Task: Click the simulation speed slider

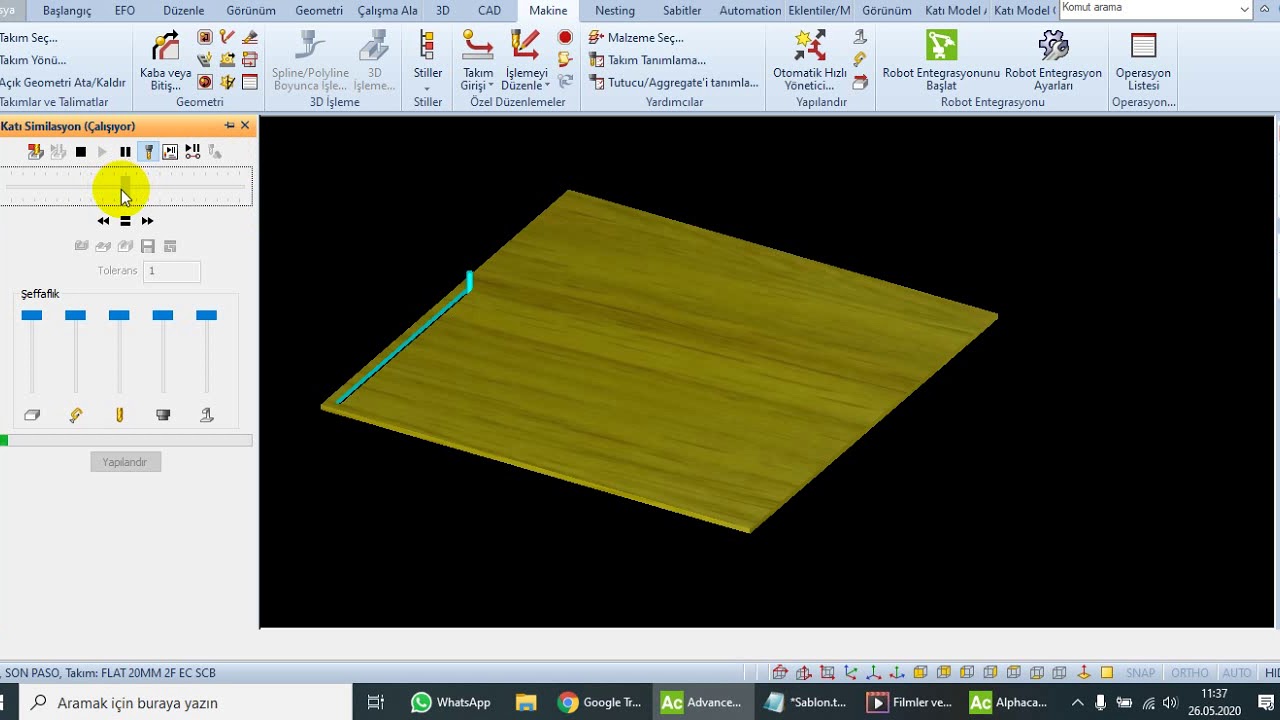Action: [x=125, y=186]
